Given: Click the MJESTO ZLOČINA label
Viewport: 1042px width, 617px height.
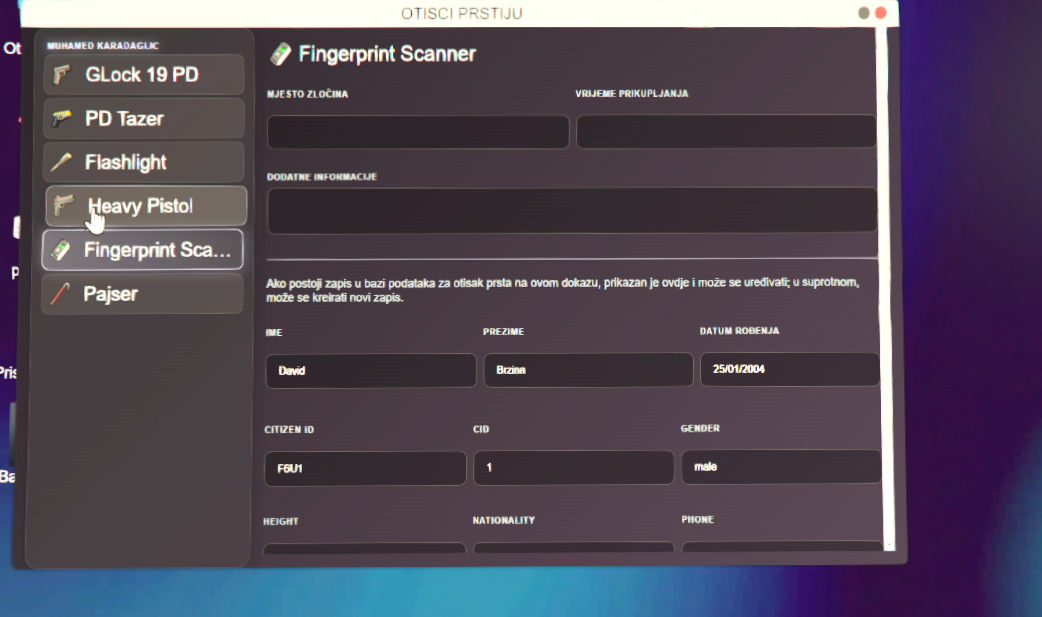Looking at the screenshot, I should (307, 94).
